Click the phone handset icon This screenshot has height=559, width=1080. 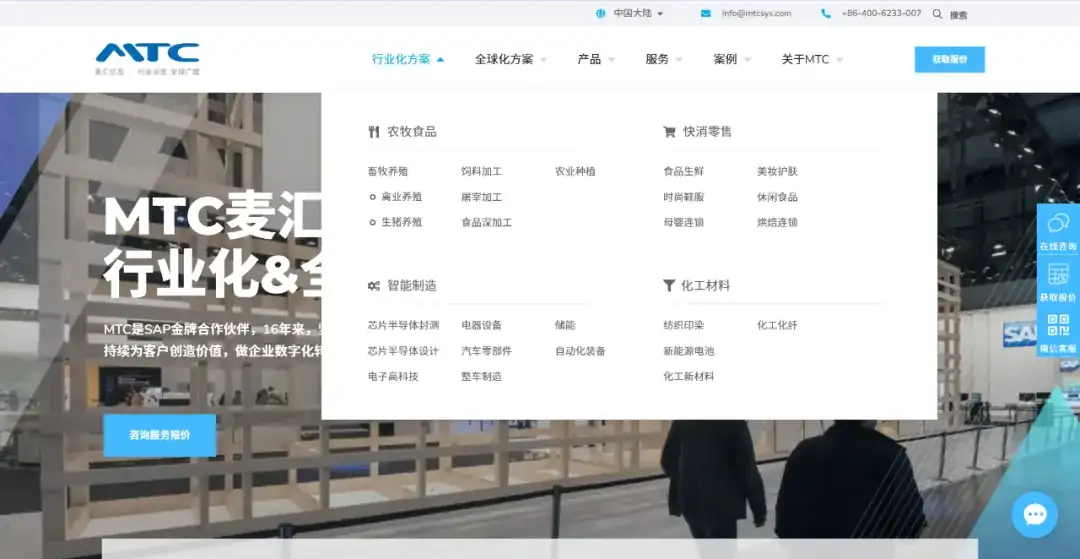tap(825, 14)
